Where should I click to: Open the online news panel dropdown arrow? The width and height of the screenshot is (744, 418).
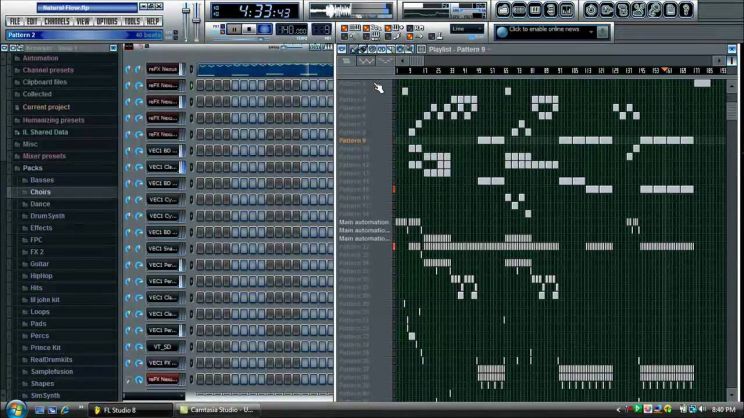coord(591,32)
